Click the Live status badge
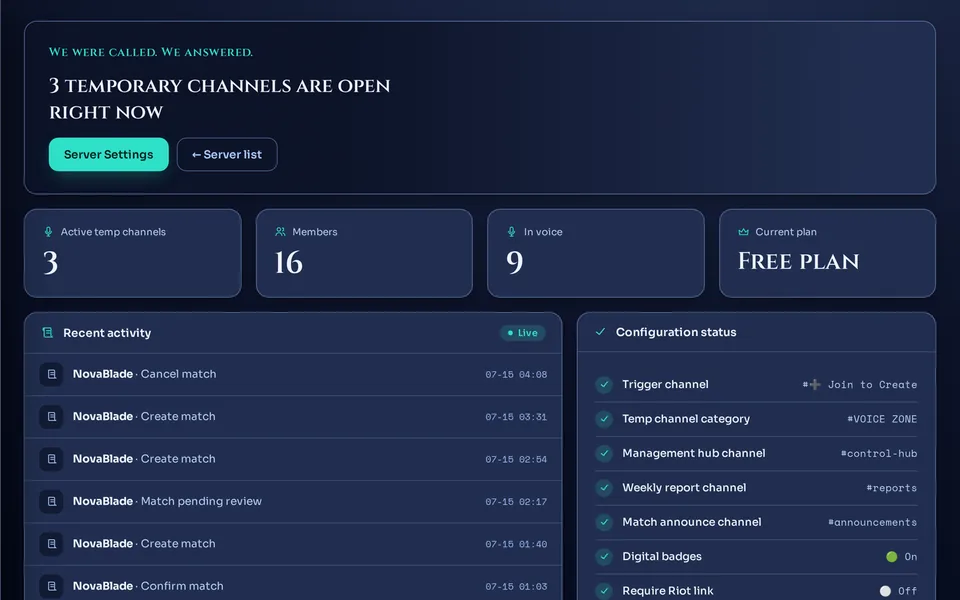 (x=523, y=332)
